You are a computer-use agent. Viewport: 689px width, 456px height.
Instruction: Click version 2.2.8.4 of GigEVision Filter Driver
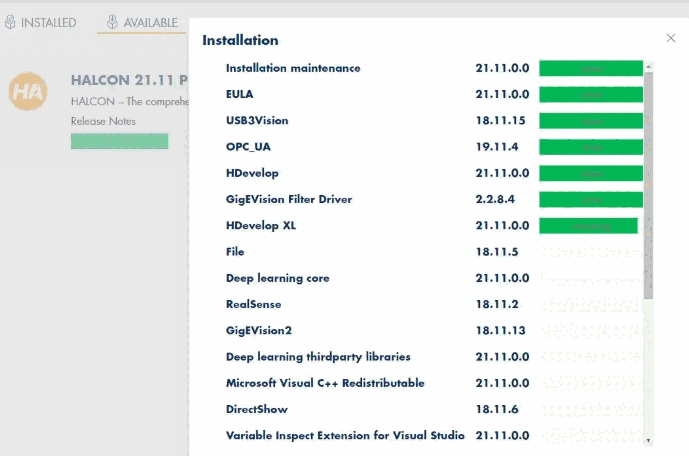point(495,199)
